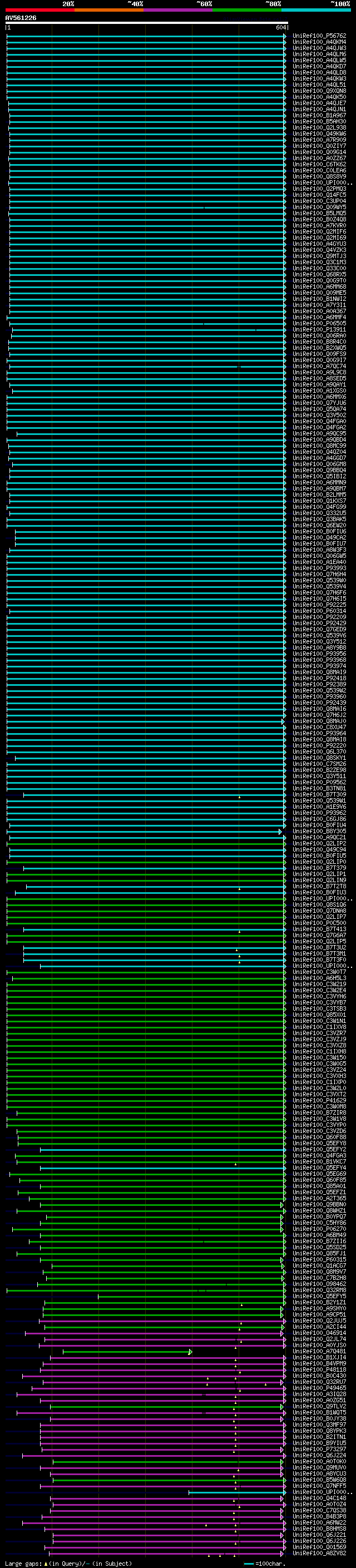Select the label UniRef100_B8Y305
356x1568 pixels.
(319, 832)
